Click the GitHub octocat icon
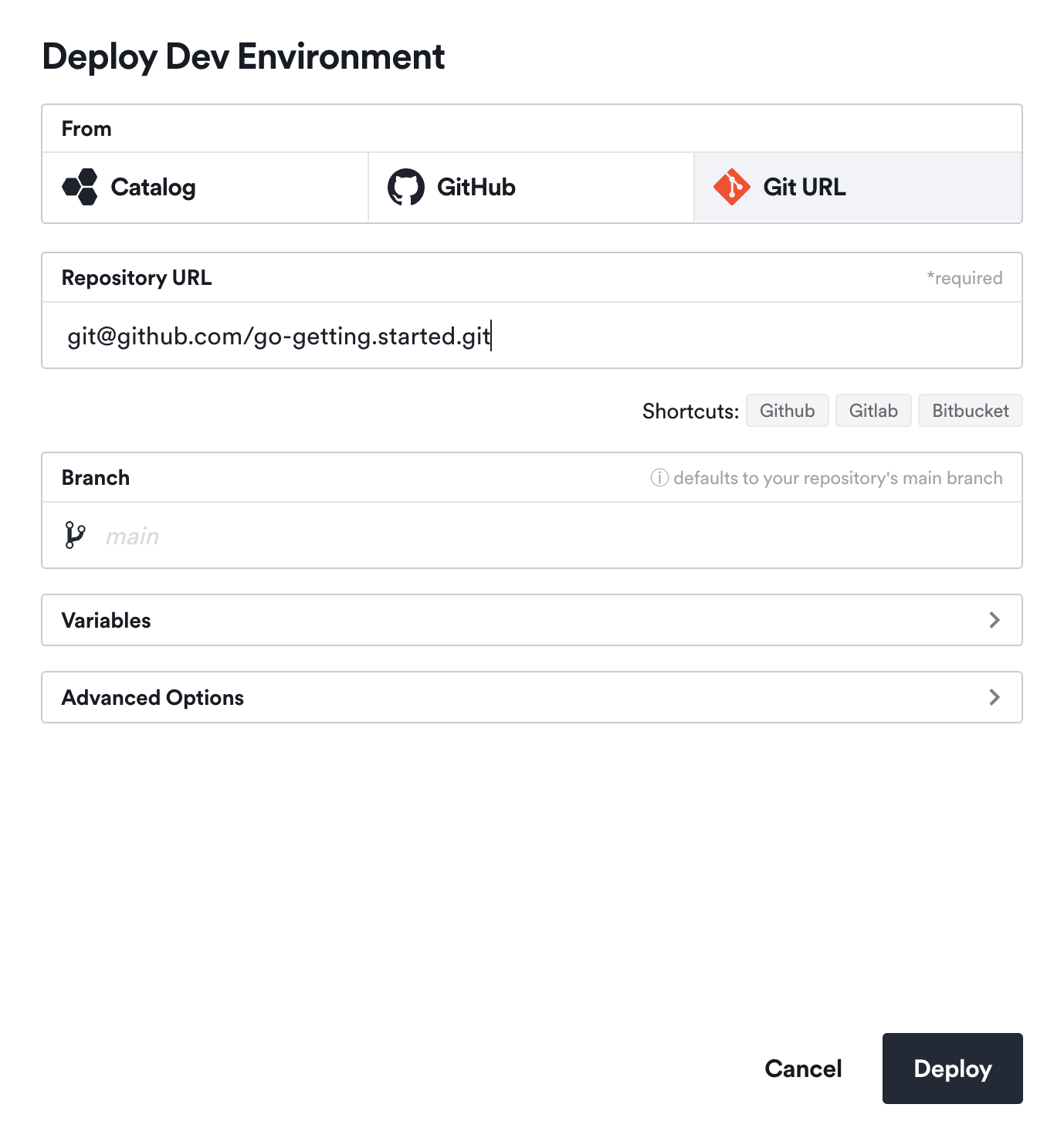This screenshot has width=1064, height=1138. coord(407,186)
